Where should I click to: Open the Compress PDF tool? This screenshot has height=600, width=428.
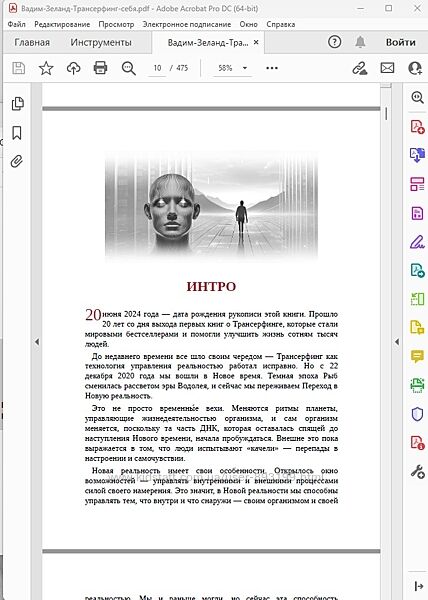tap(417, 299)
